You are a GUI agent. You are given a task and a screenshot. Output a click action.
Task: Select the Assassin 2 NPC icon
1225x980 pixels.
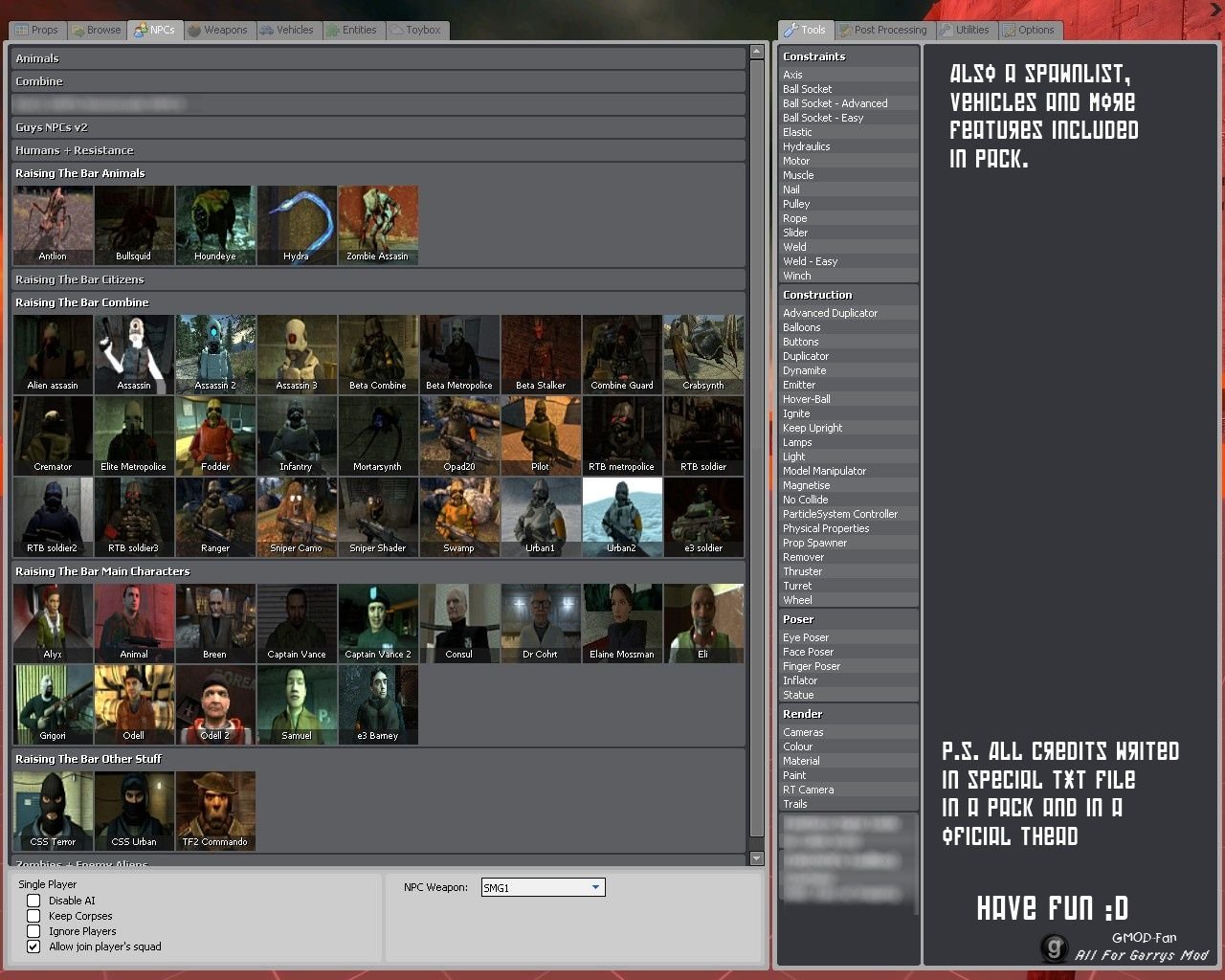tap(215, 354)
